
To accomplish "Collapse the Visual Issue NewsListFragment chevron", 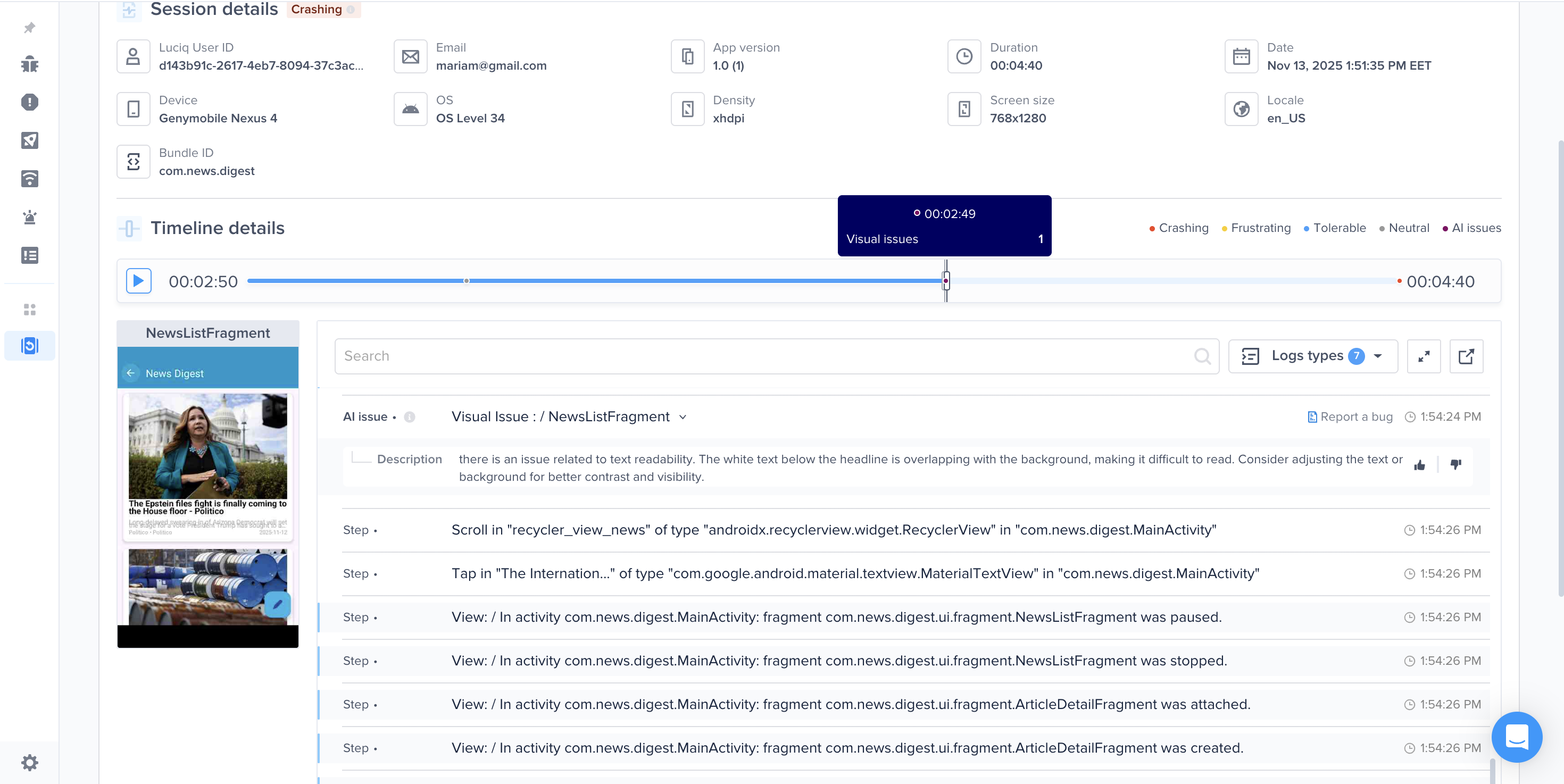I will pos(683,417).
